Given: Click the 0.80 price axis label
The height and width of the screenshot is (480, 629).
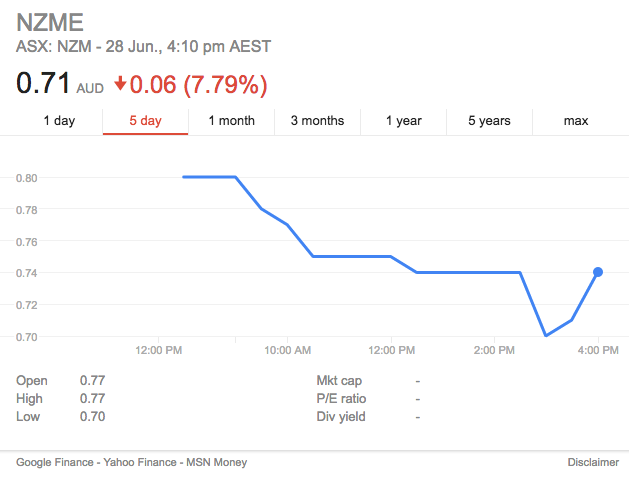Looking at the screenshot, I should (x=26, y=178).
